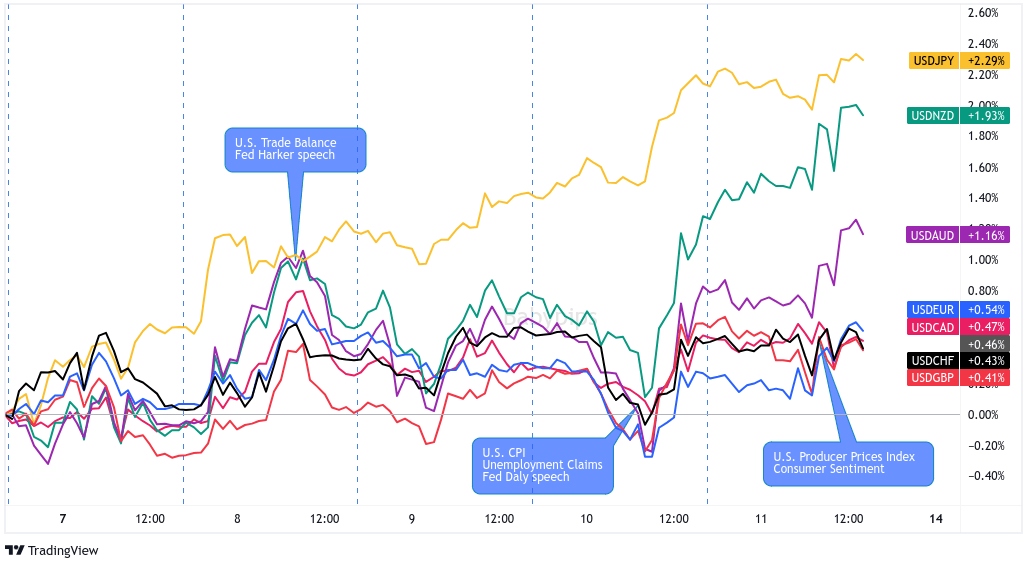
Task: Click the −0.40% price scale label
Action: pyautogui.click(x=984, y=476)
